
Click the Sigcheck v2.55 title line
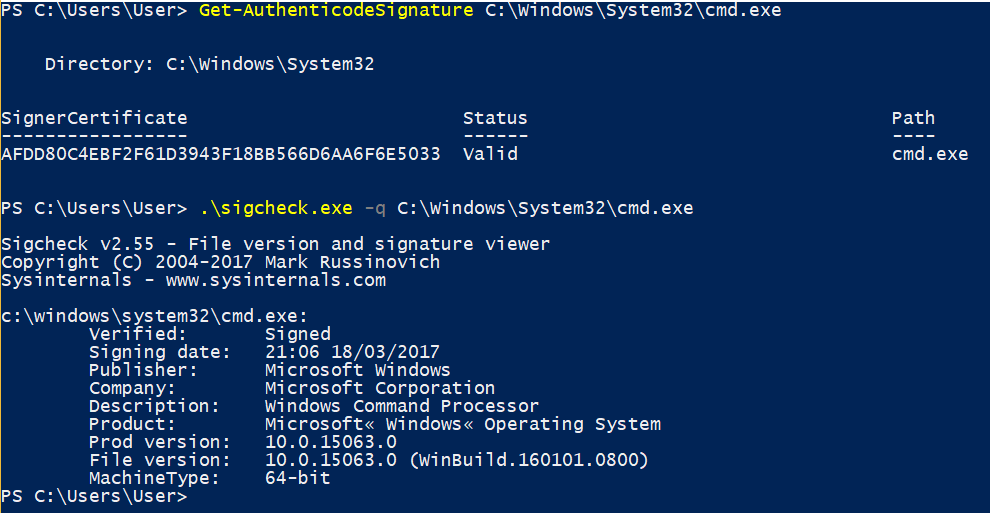point(275,244)
